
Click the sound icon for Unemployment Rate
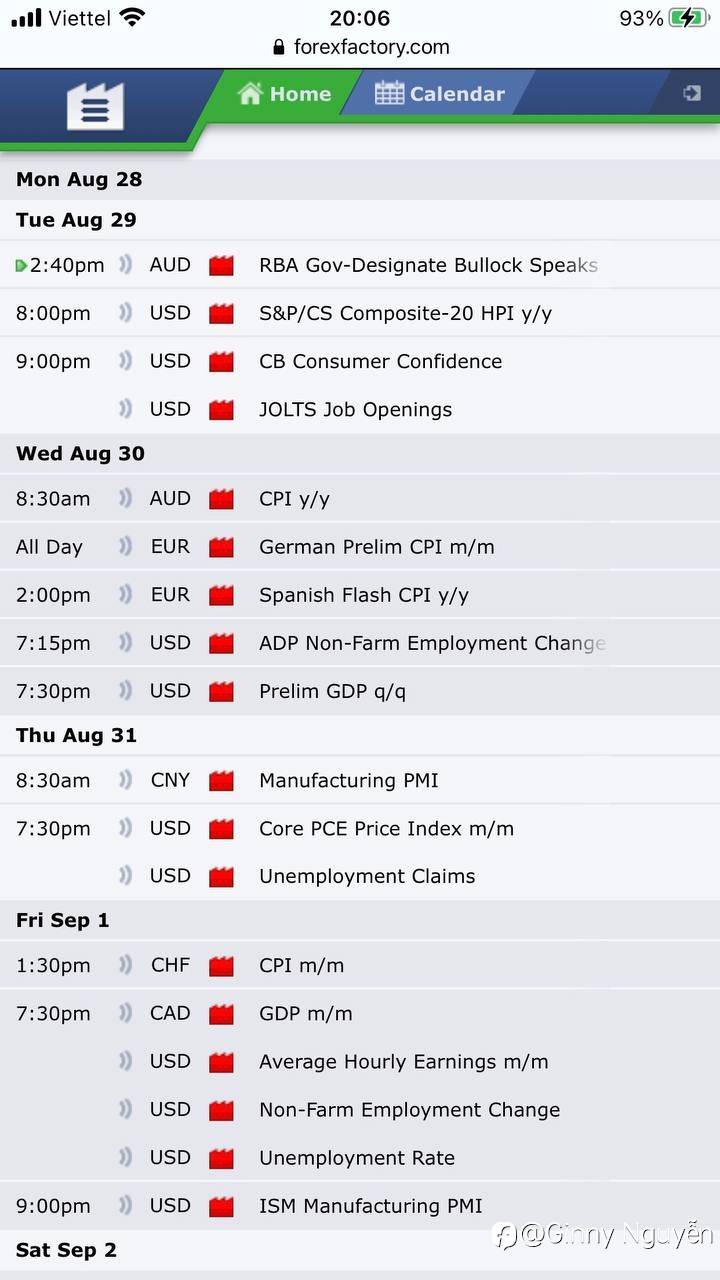pos(125,1157)
